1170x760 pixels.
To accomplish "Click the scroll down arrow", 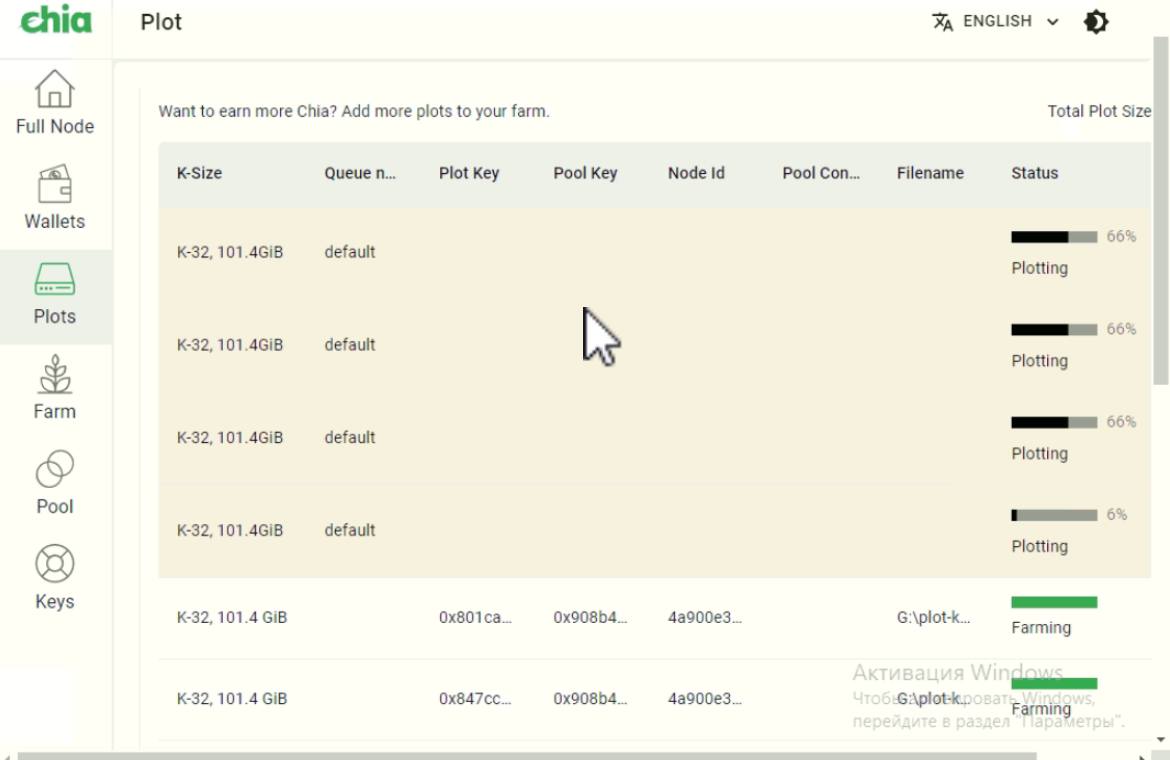I will click(x=1160, y=740).
